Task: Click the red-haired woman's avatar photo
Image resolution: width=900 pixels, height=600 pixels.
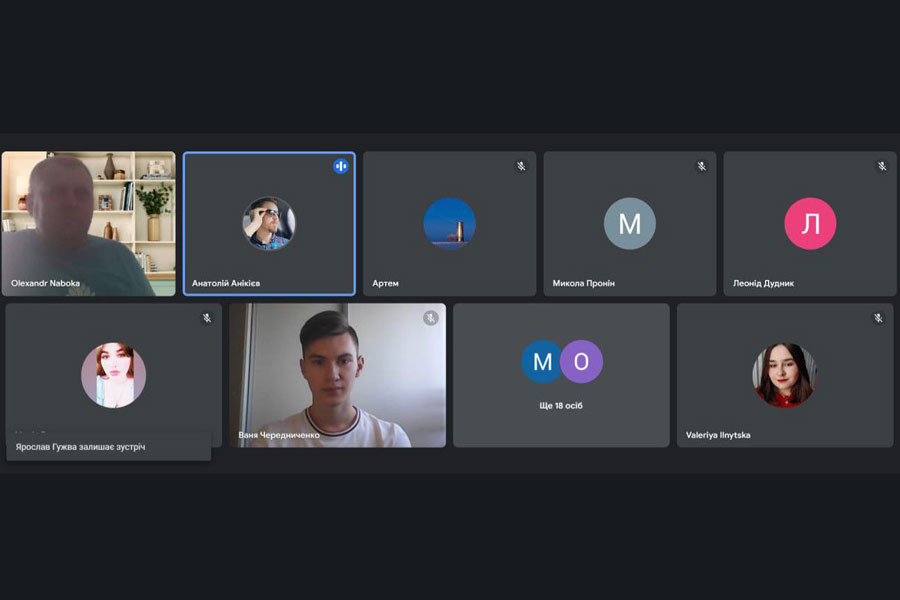Action: pyautogui.click(x=114, y=375)
